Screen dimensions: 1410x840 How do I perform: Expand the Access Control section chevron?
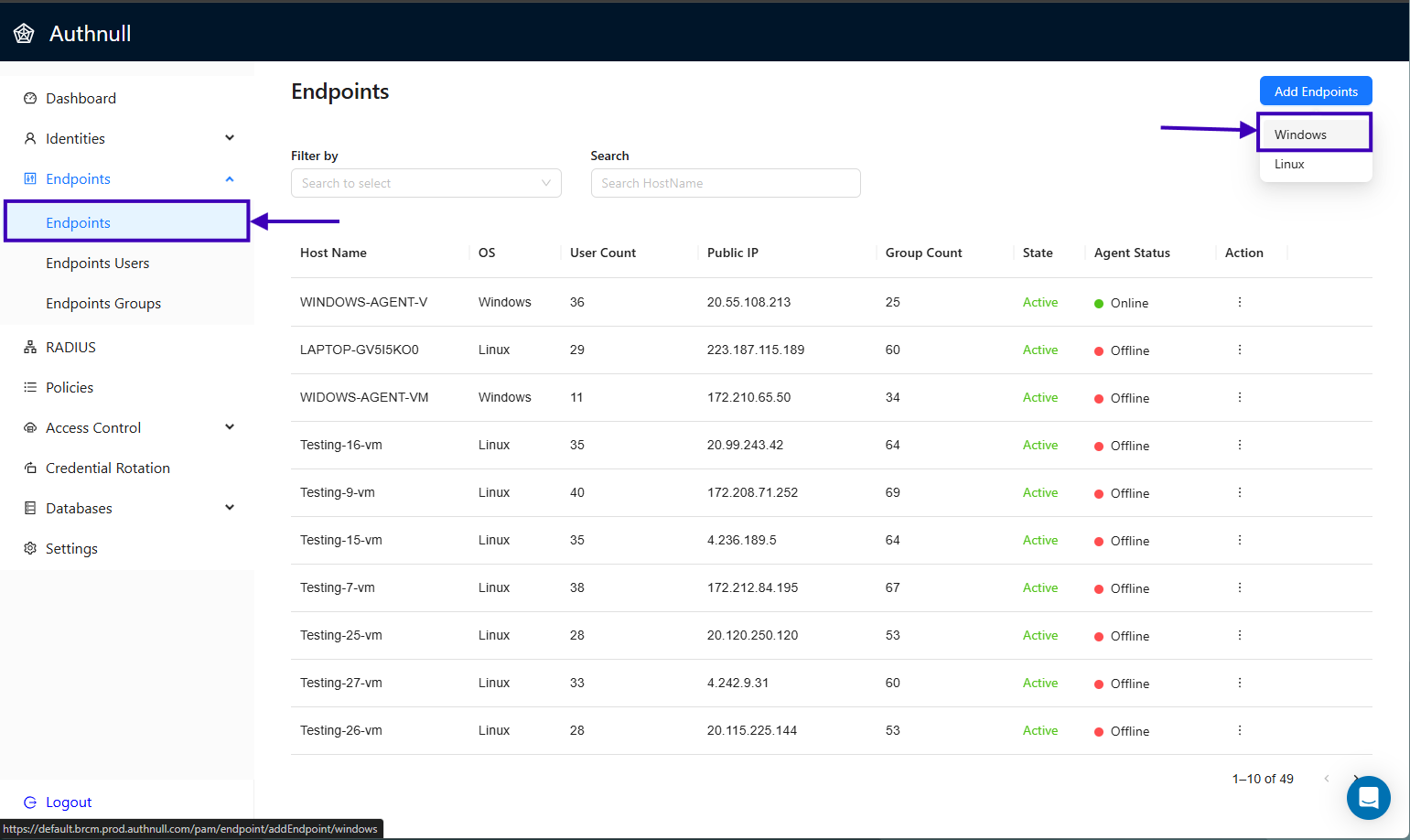click(x=230, y=427)
